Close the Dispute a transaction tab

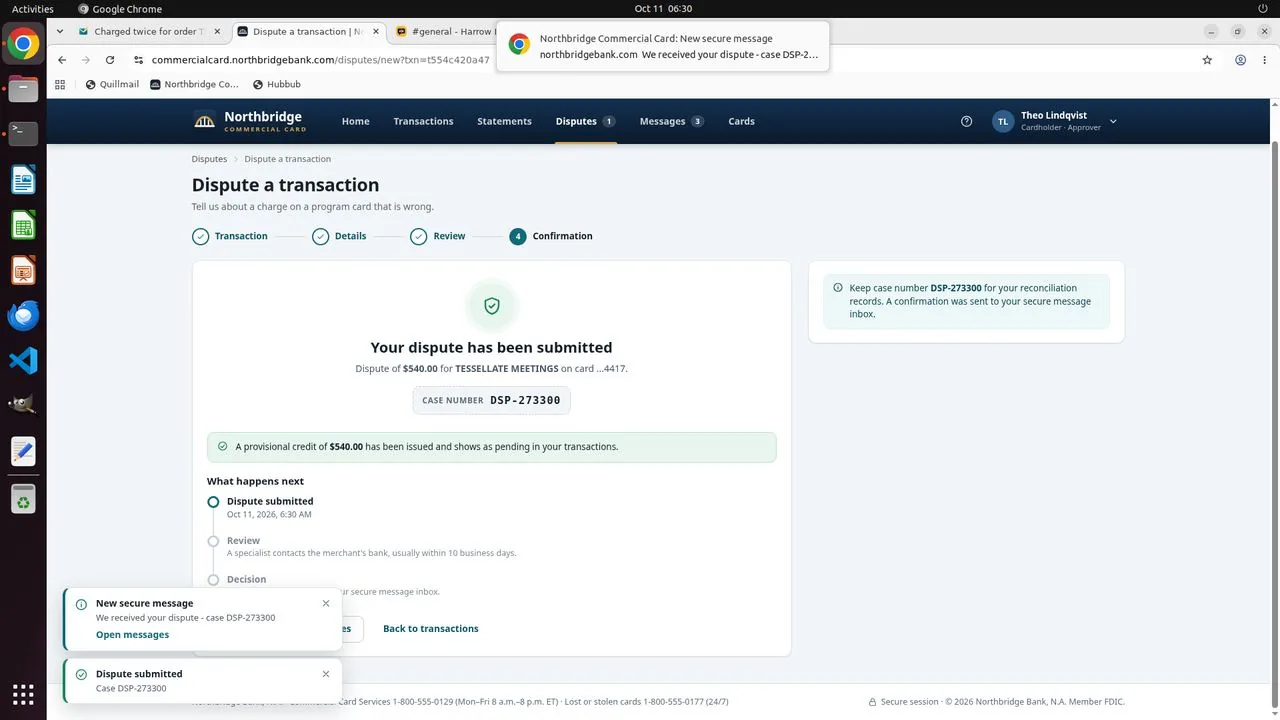(375, 32)
